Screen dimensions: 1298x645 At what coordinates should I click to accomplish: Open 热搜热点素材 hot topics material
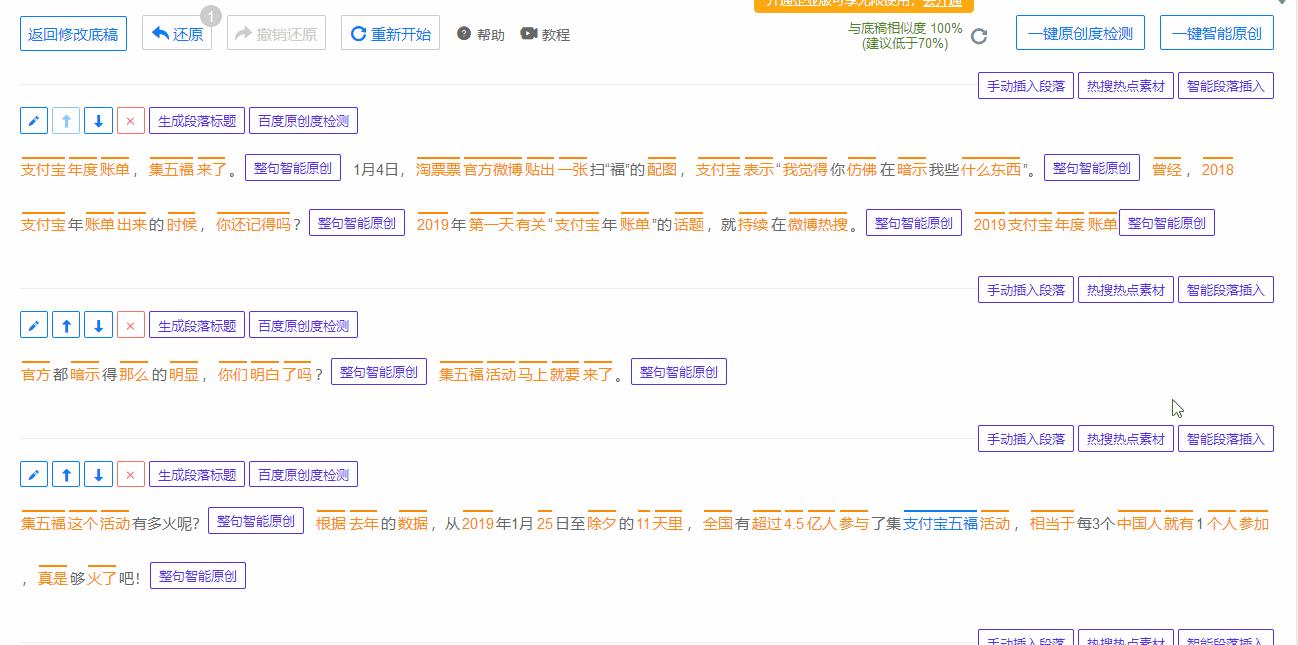[1126, 85]
